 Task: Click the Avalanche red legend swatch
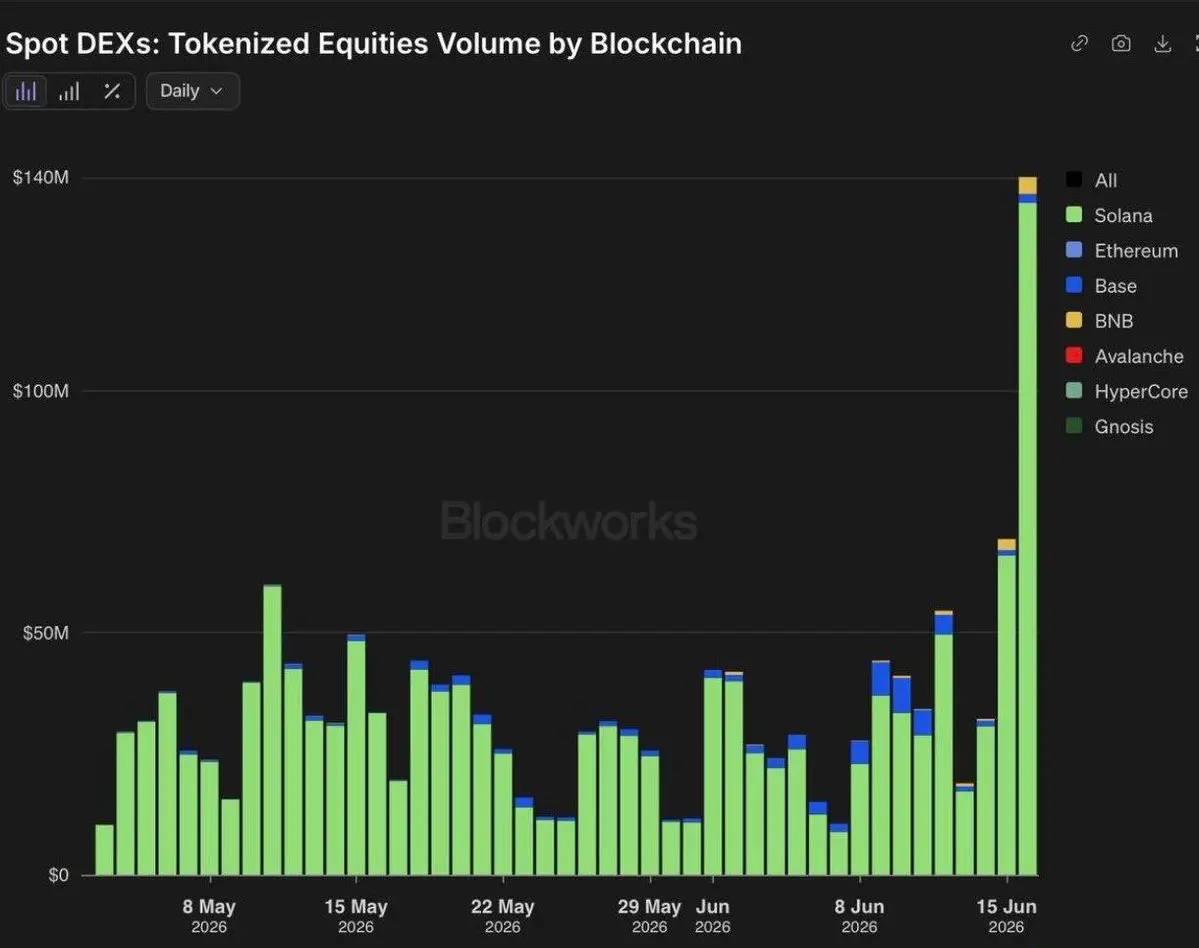1074,356
